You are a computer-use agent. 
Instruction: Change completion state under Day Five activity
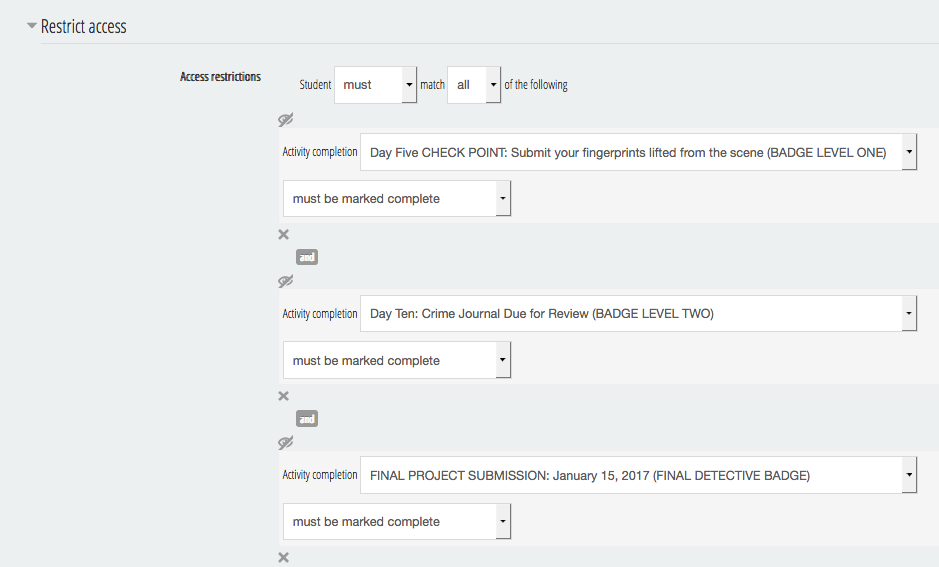pos(397,198)
